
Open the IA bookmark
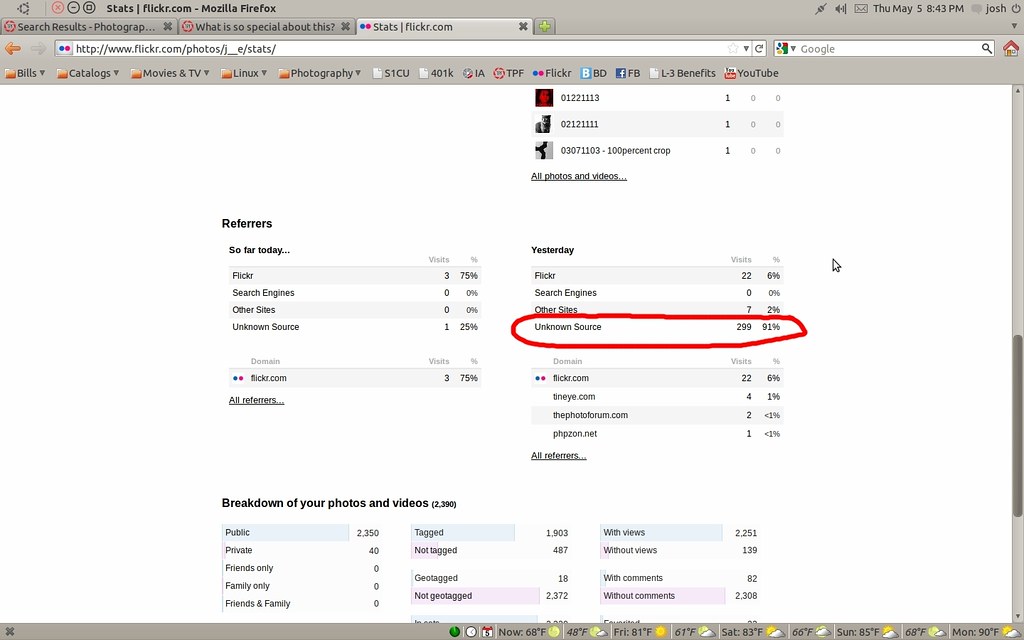tap(474, 73)
